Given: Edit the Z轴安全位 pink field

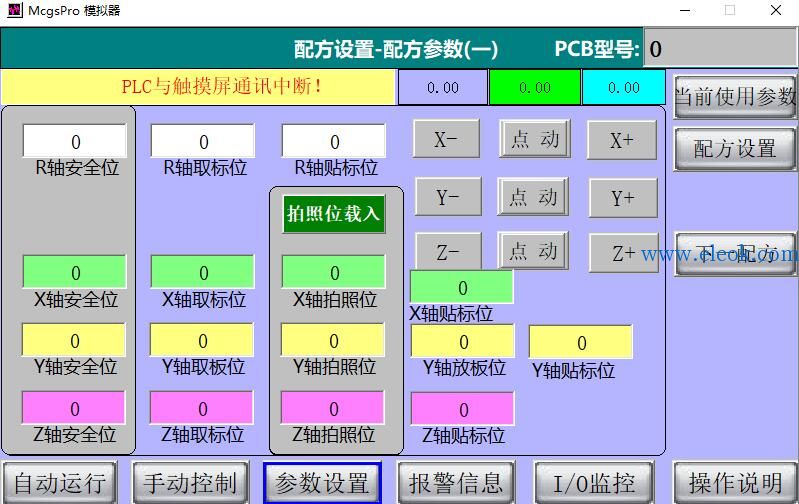Looking at the screenshot, I should pos(74,408).
